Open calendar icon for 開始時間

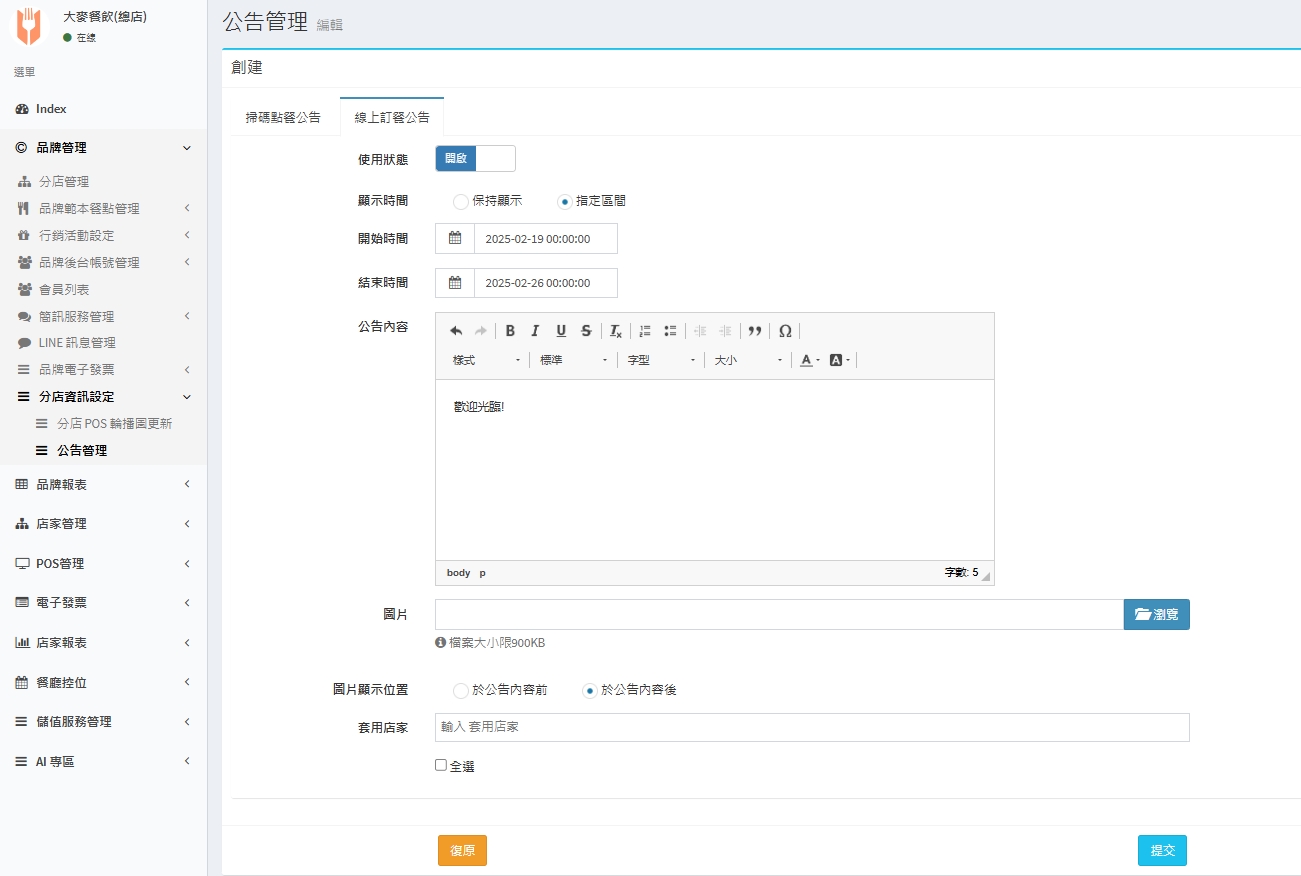coord(455,239)
